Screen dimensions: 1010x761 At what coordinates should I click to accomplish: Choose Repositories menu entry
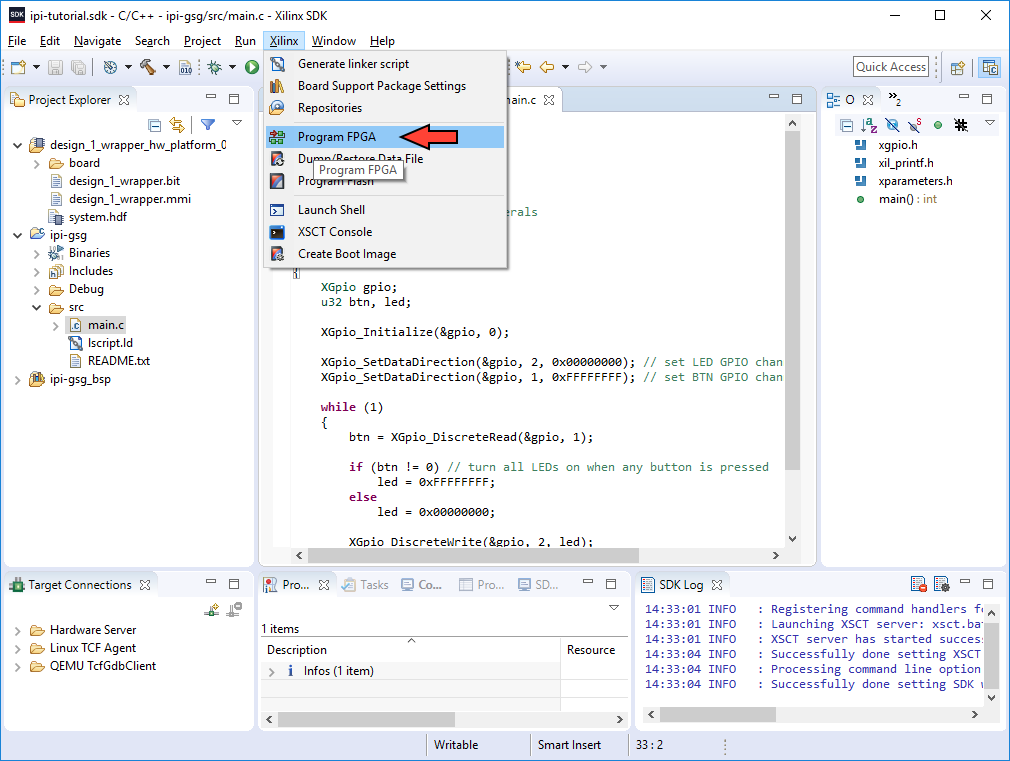pyautogui.click(x=385, y=108)
